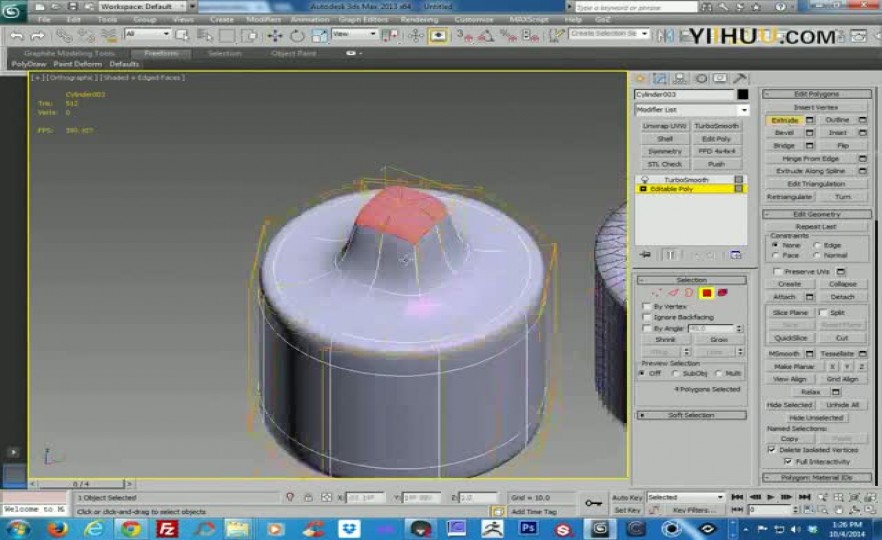This screenshot has height=540, width=882.
Task: Uncheck Delete Isolated Vertices checkbox
Action: (772, 450)
